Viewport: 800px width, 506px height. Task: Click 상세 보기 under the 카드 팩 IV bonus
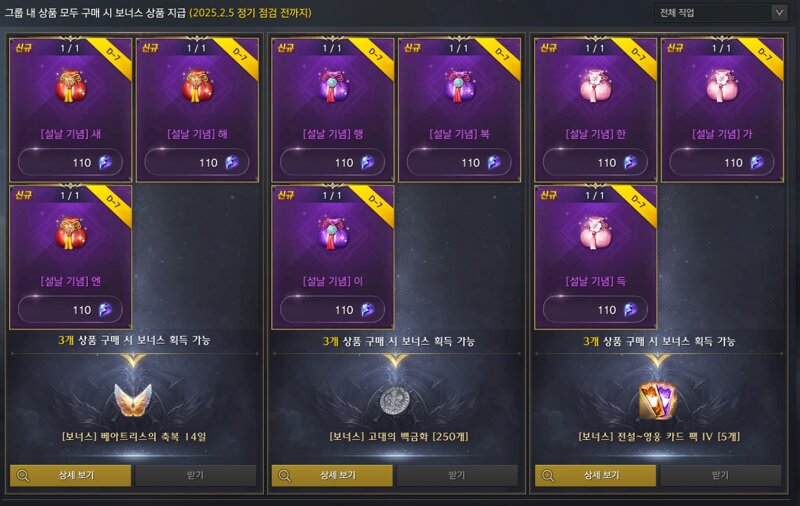(595, 475)
